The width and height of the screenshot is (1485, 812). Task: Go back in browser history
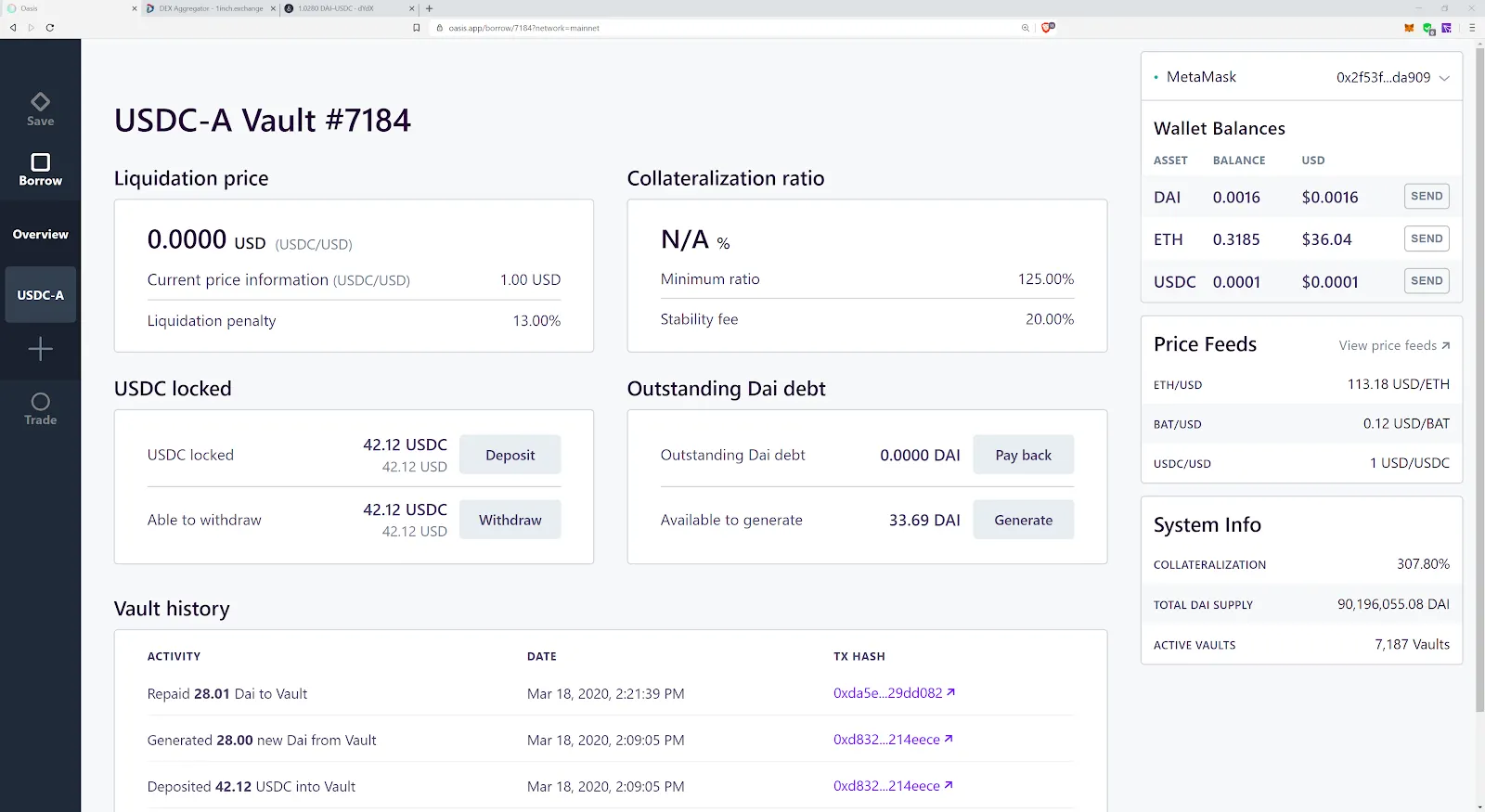click(13, 28)
